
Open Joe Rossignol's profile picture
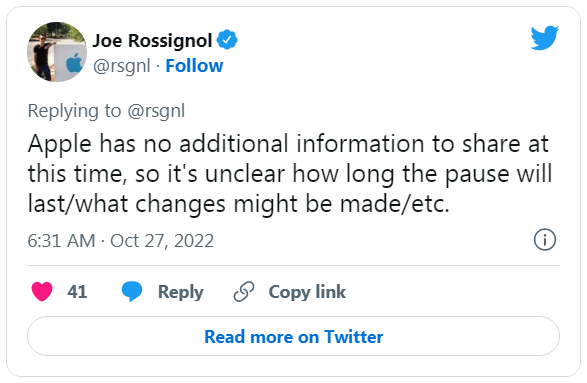click(x=57, y=52)
